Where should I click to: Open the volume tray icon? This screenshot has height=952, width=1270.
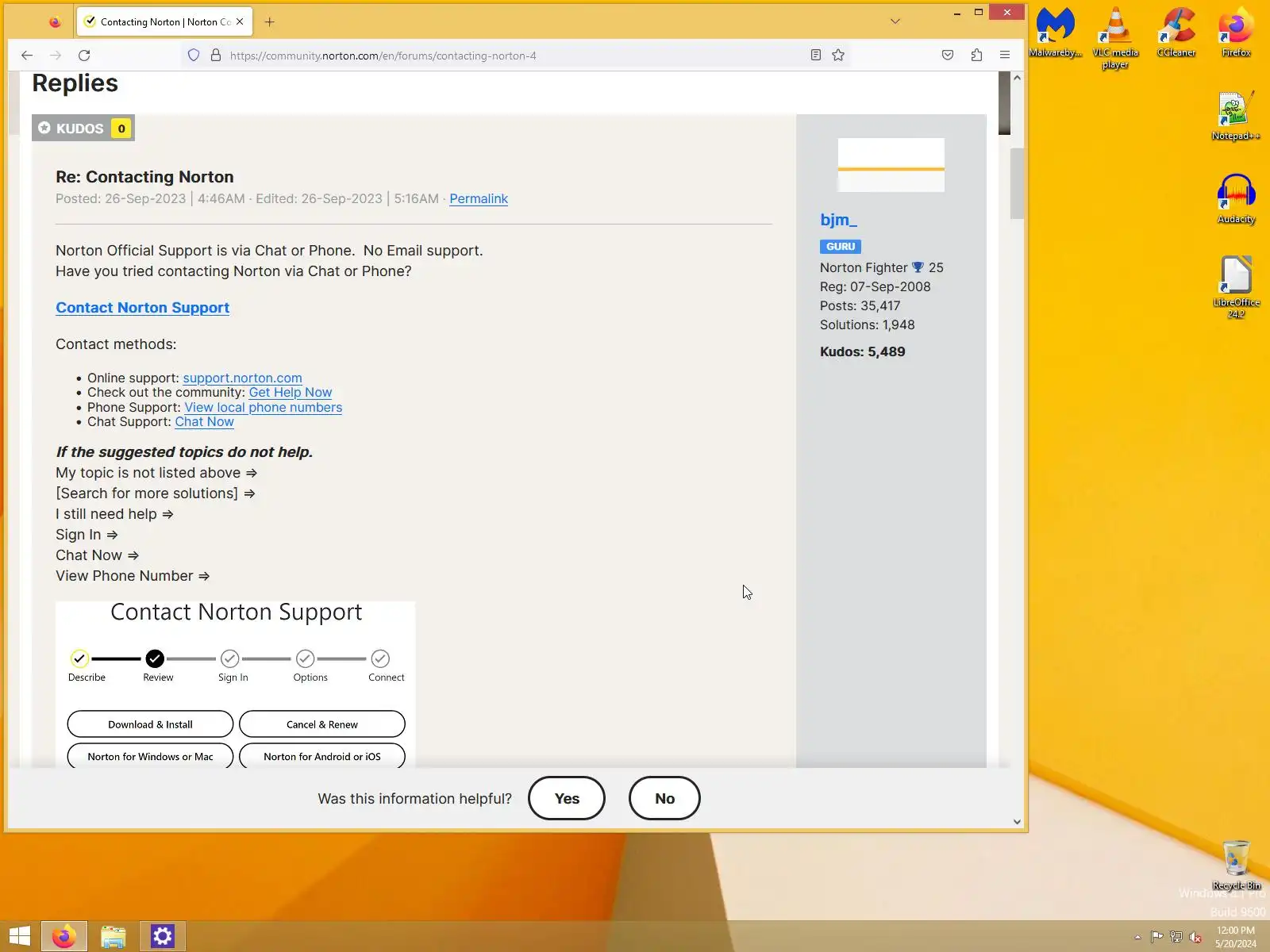1195,937
